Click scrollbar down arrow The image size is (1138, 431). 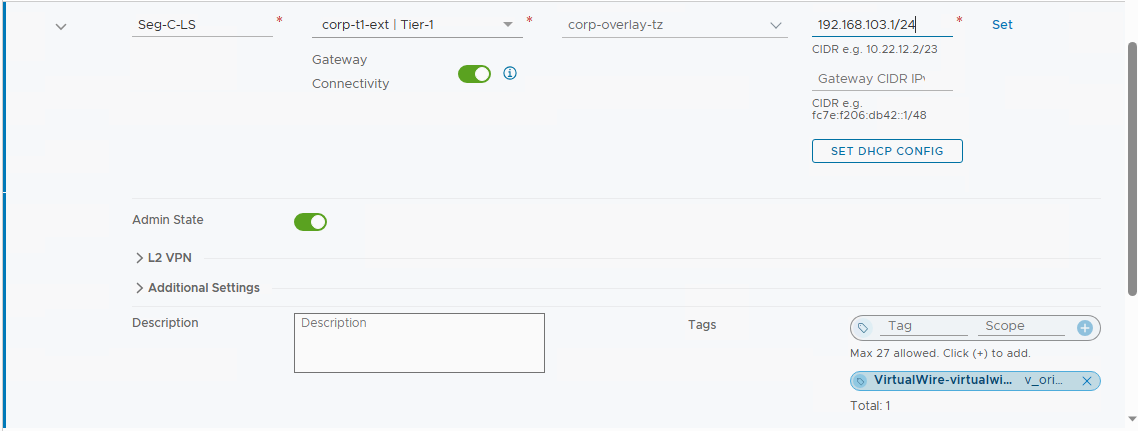point(1131,419)
